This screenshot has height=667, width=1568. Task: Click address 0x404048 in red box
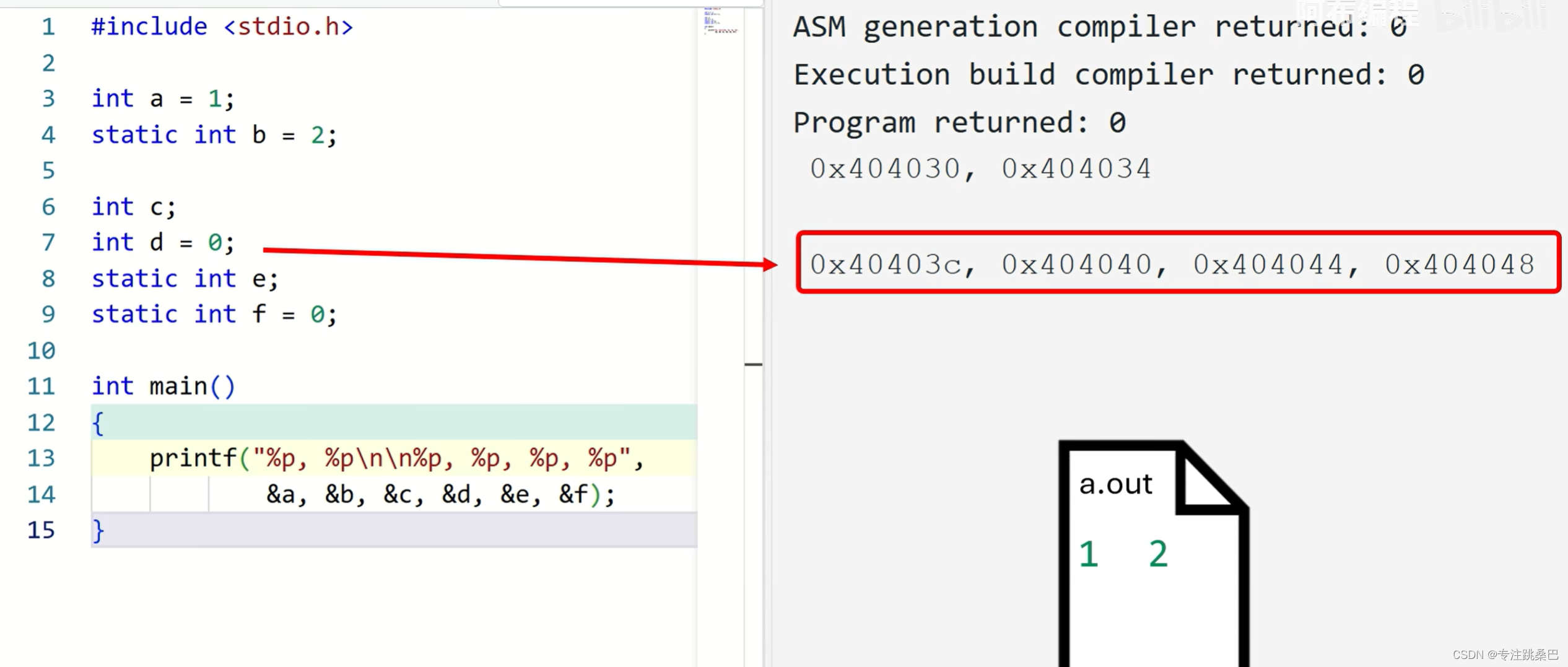tap(1459, 264)
